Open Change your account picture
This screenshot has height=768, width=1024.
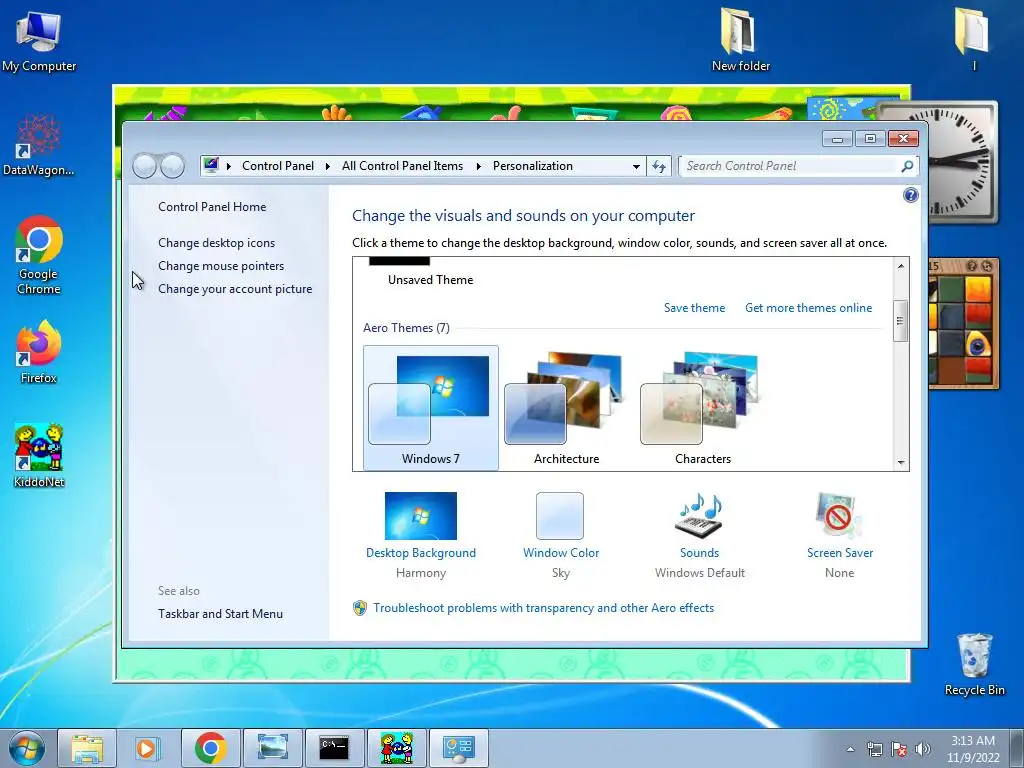235,289
